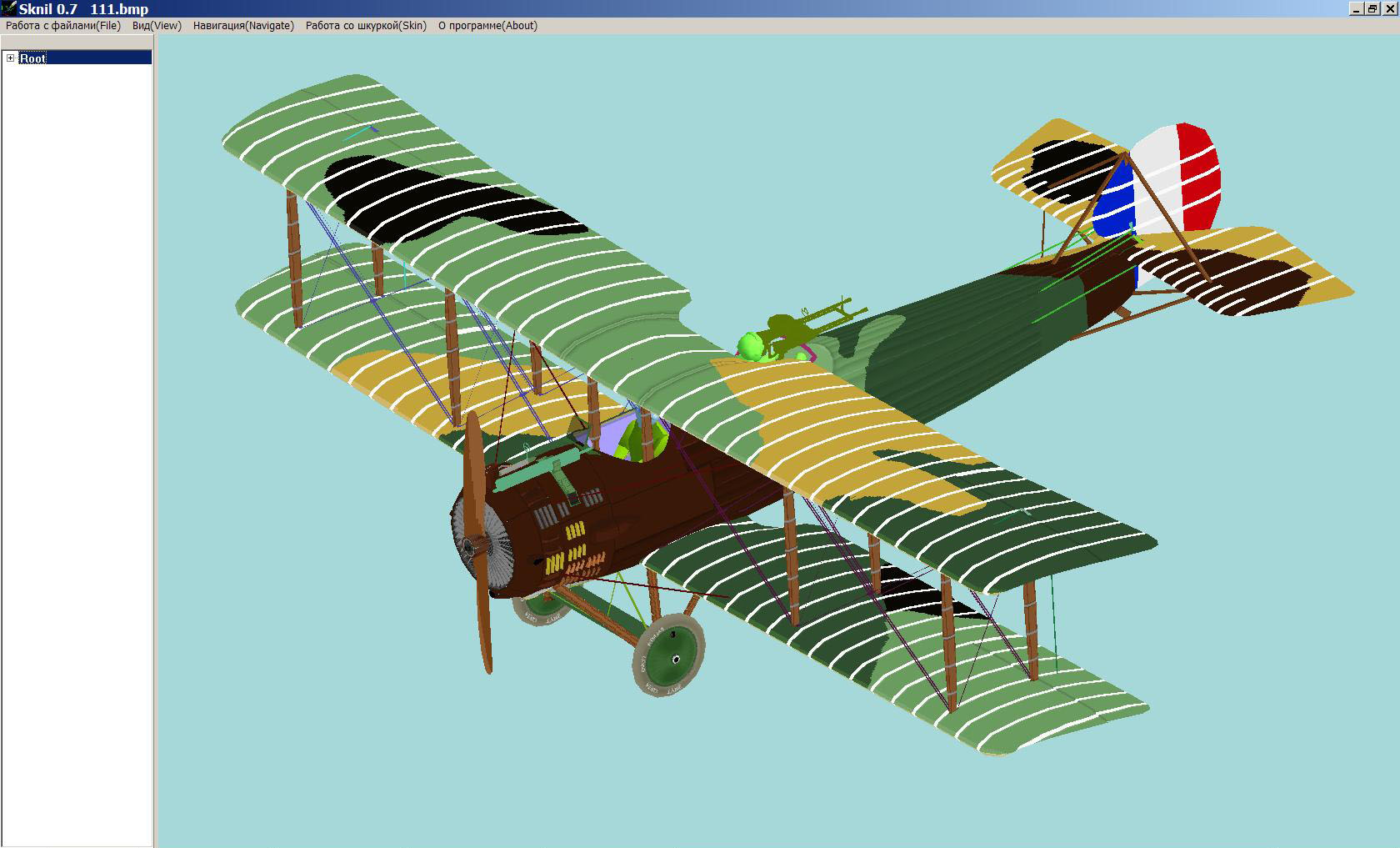1400x848 pixels.
Task: Open the Вид (View) menu
Action: point(157,26)
